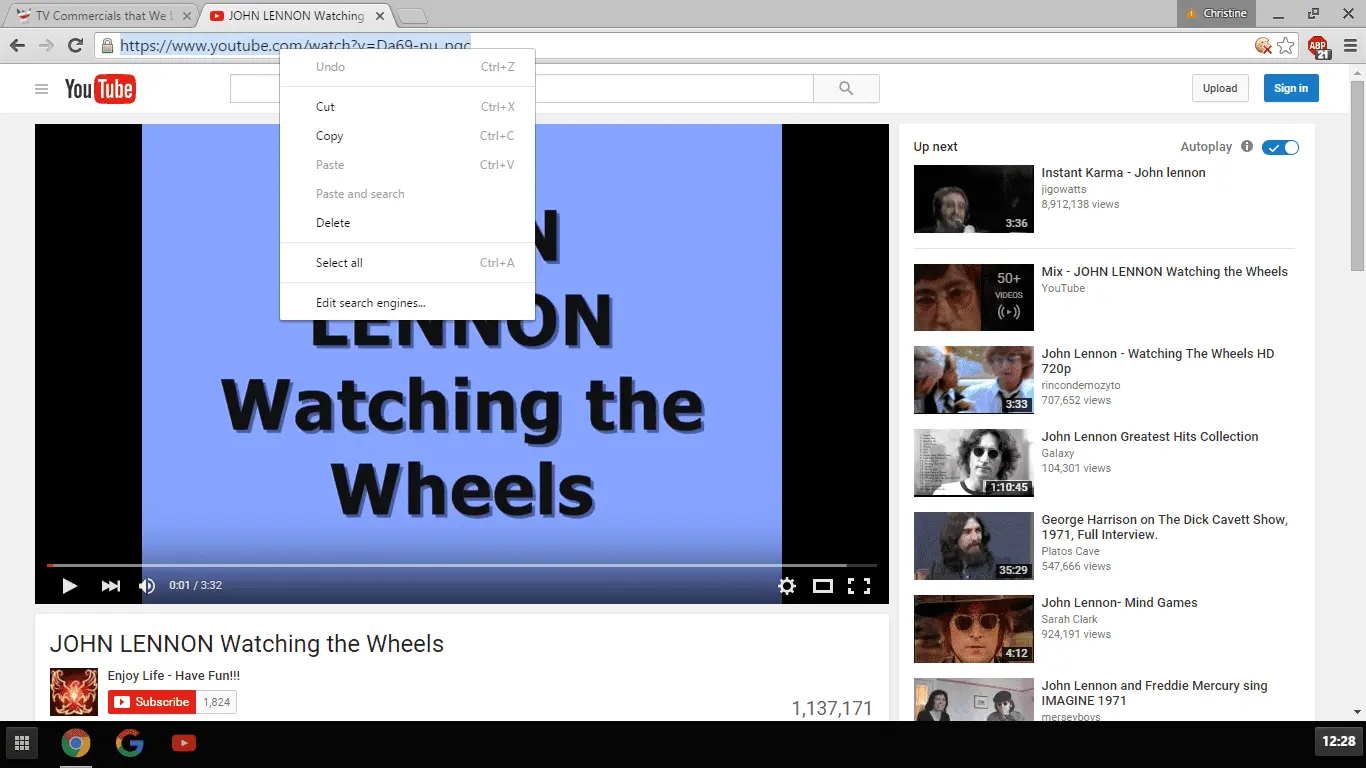Open a new browser tab
The width and height of the screenshot is (1366, 768).
412,16
